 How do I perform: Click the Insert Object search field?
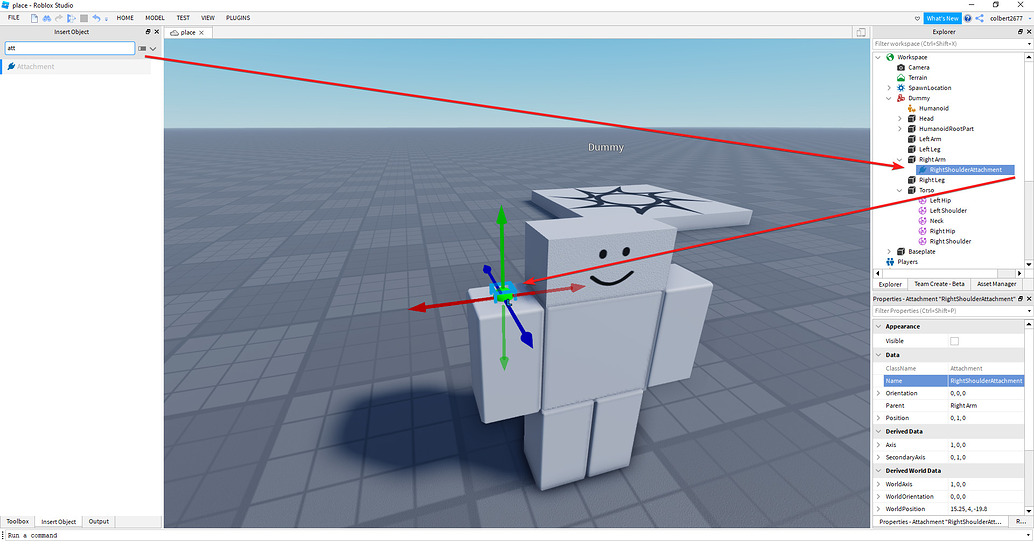point(70,48)
